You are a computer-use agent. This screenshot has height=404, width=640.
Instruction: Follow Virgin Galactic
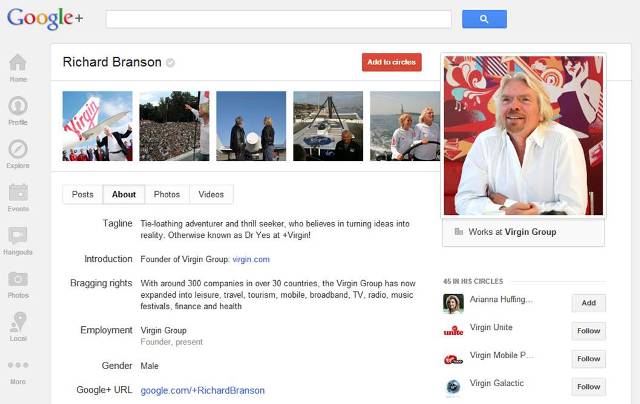(589, 386)
